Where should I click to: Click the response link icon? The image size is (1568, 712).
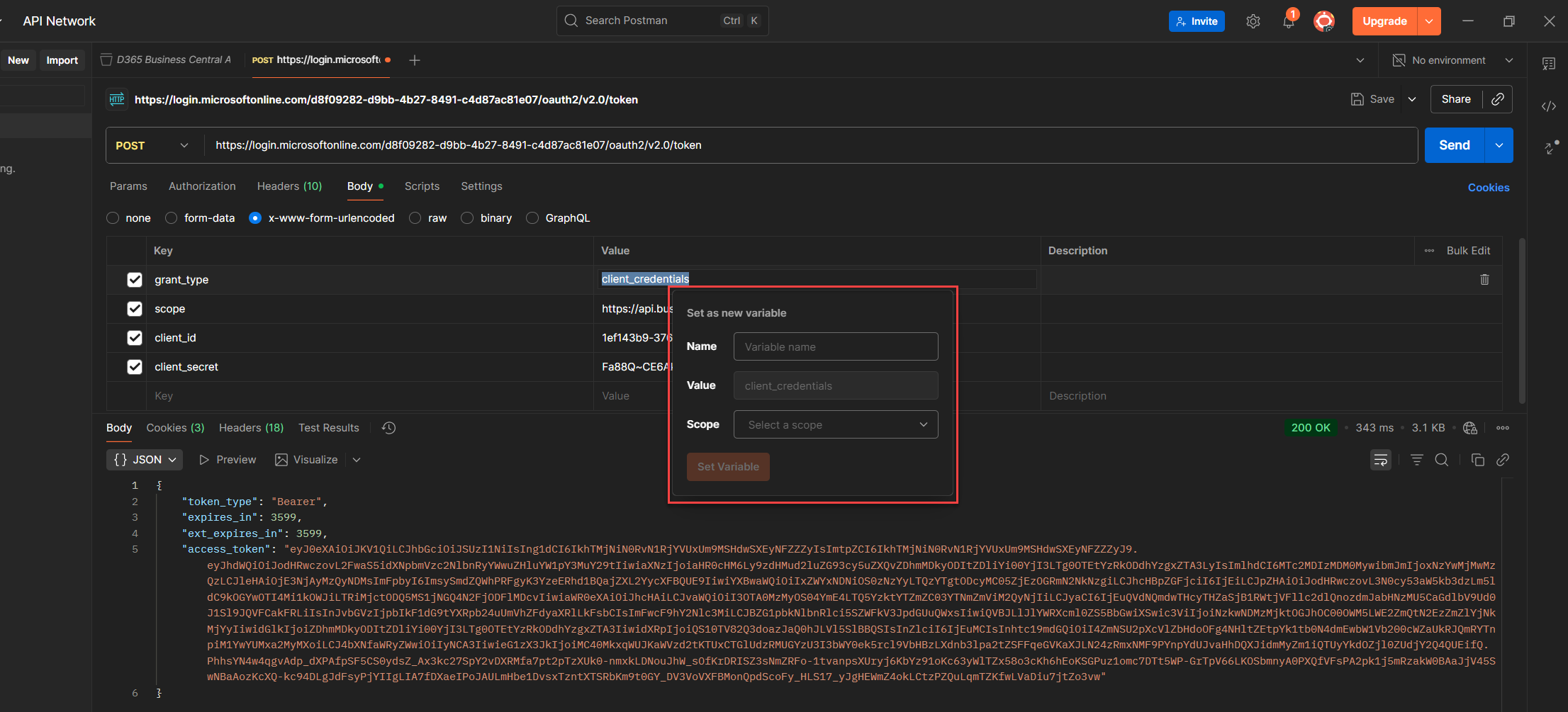click(1502, 460)
